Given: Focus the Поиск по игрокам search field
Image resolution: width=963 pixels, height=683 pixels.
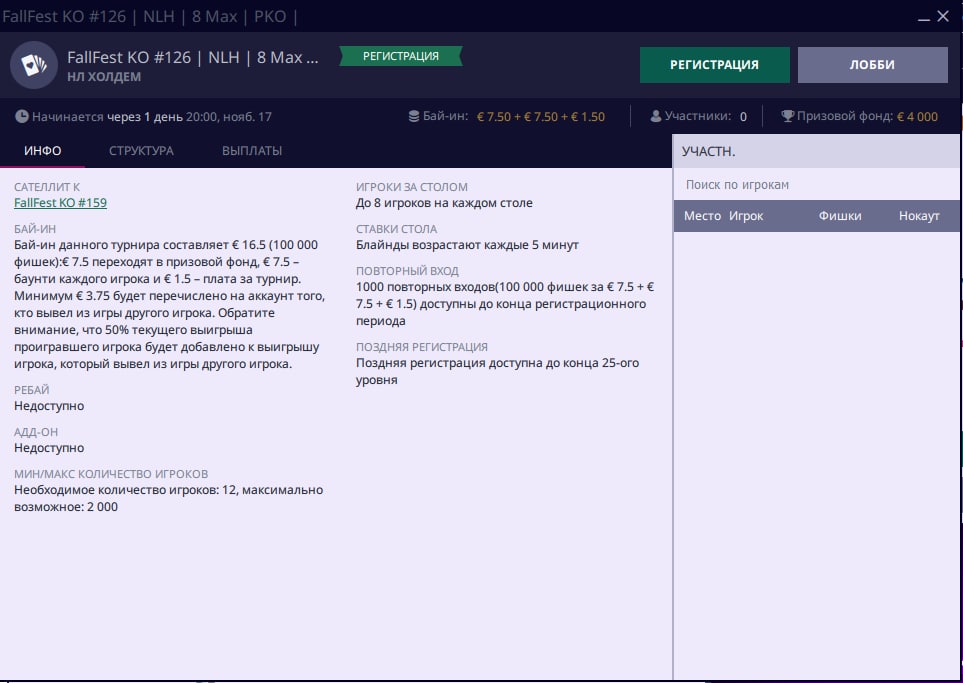Looking at the screenshot, I should pos(817,185).
